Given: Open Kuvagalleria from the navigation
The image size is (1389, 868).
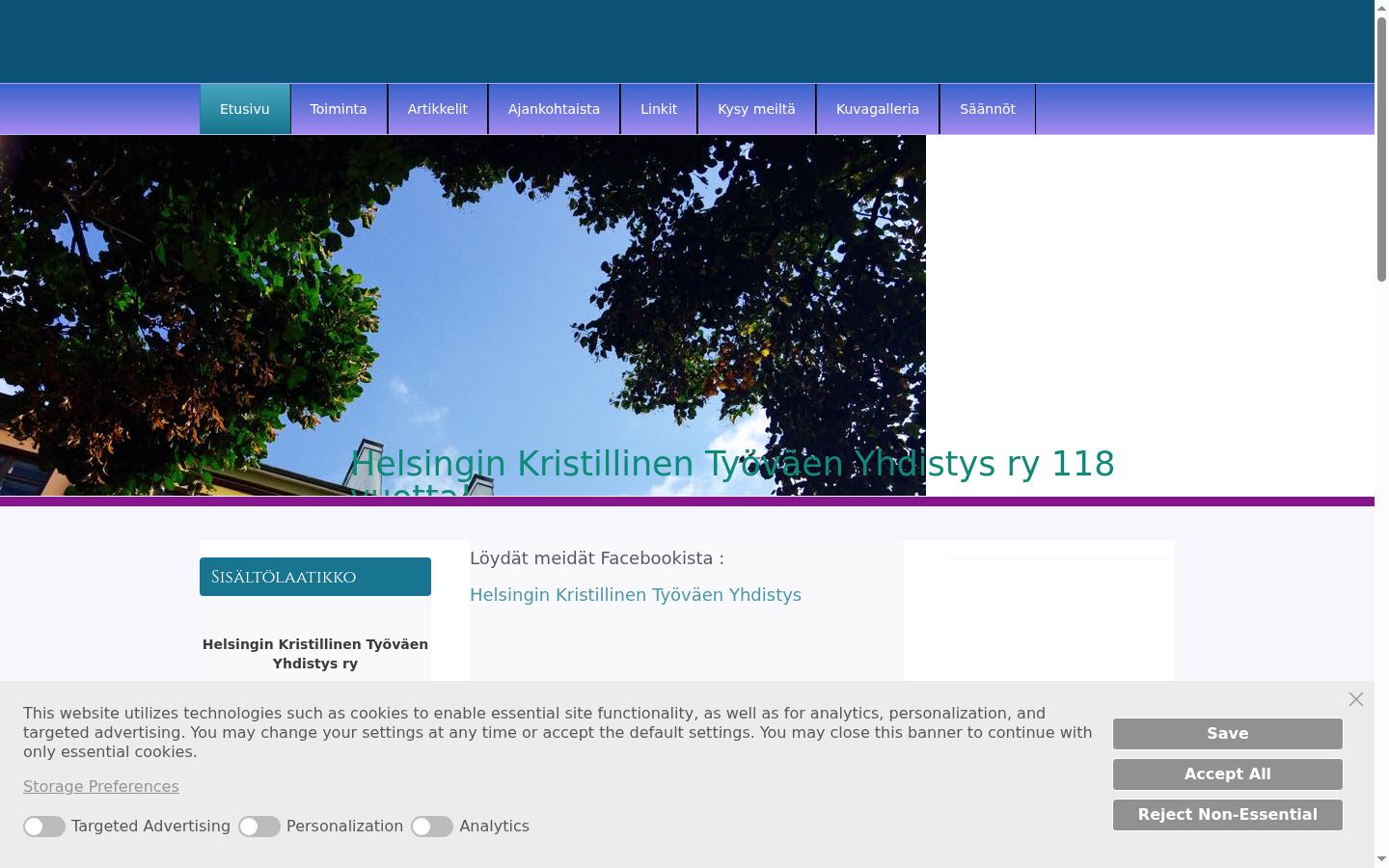Looking at the screenshot, I should tap(878, 109).
